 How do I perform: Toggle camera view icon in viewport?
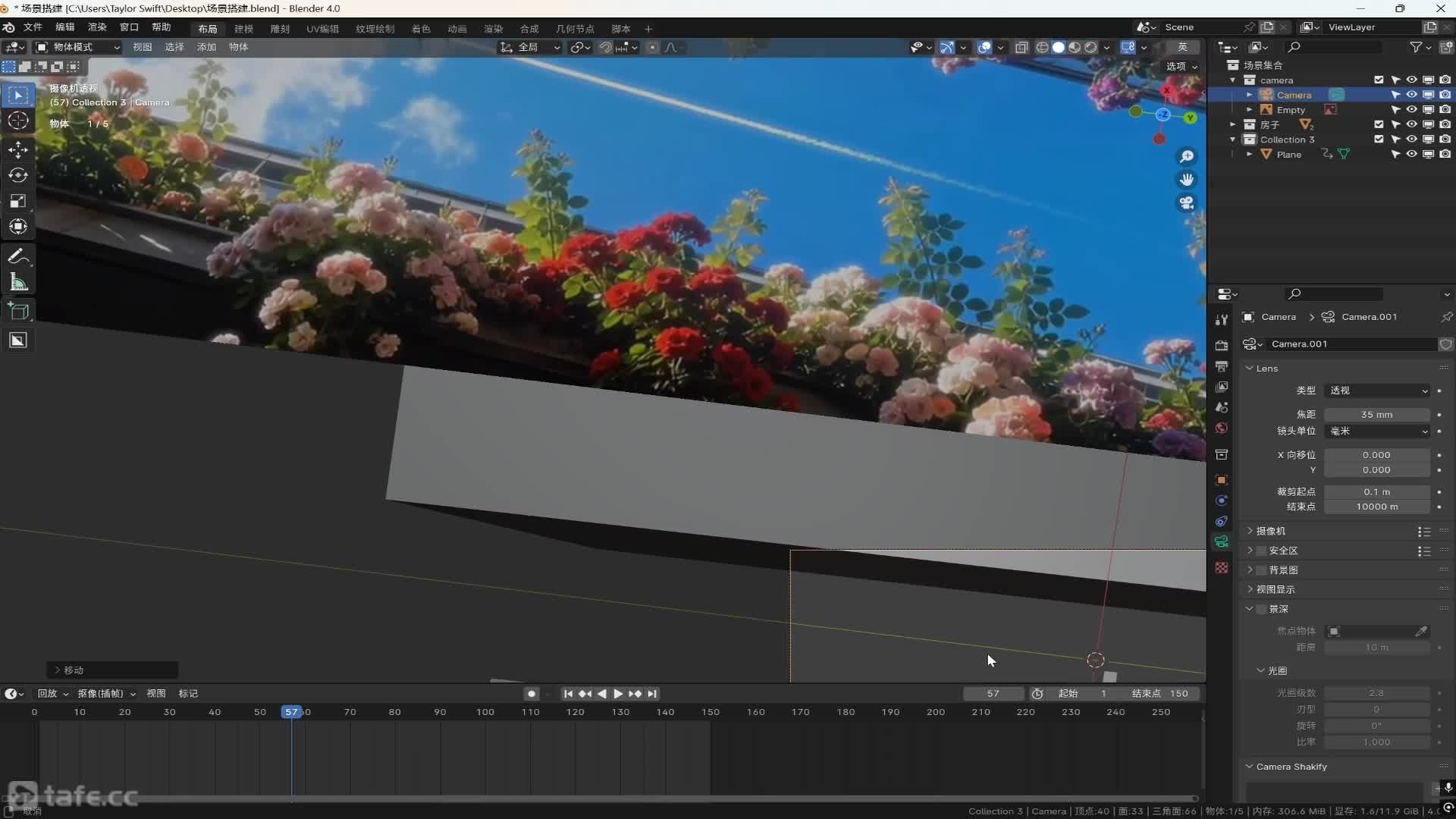pos(1187,203)
